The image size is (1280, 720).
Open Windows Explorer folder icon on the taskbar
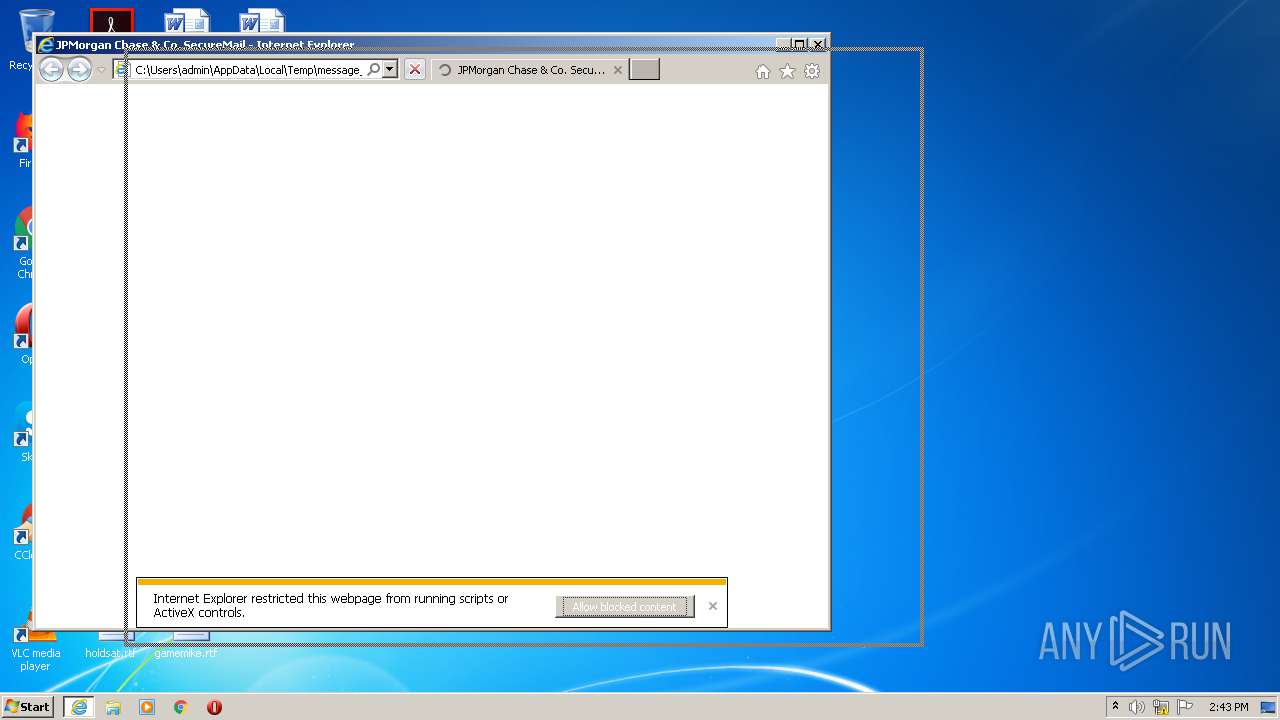113,707
